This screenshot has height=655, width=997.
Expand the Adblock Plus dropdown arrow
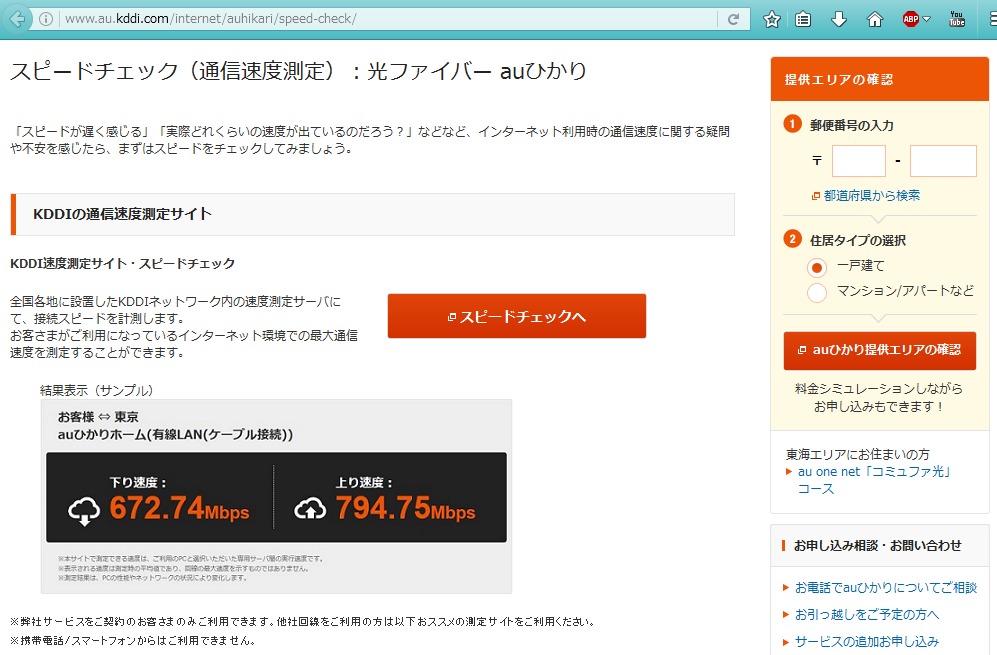coord(927,19)
